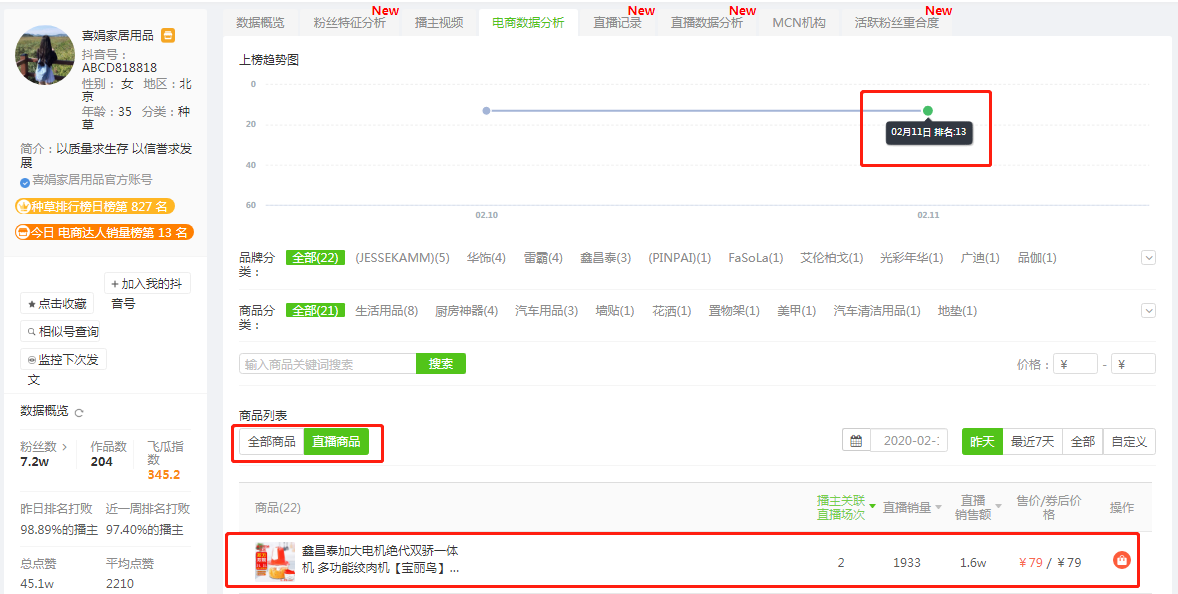Click the orange shop badge beside 喜娟家居用品
The image size is (1178, 594).
pos(168,35)
